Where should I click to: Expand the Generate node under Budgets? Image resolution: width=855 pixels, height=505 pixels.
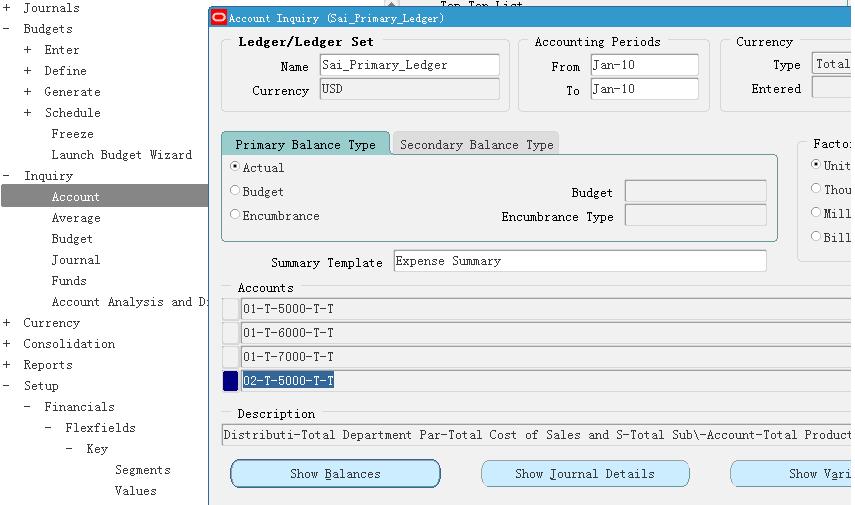tap(27, 92)
